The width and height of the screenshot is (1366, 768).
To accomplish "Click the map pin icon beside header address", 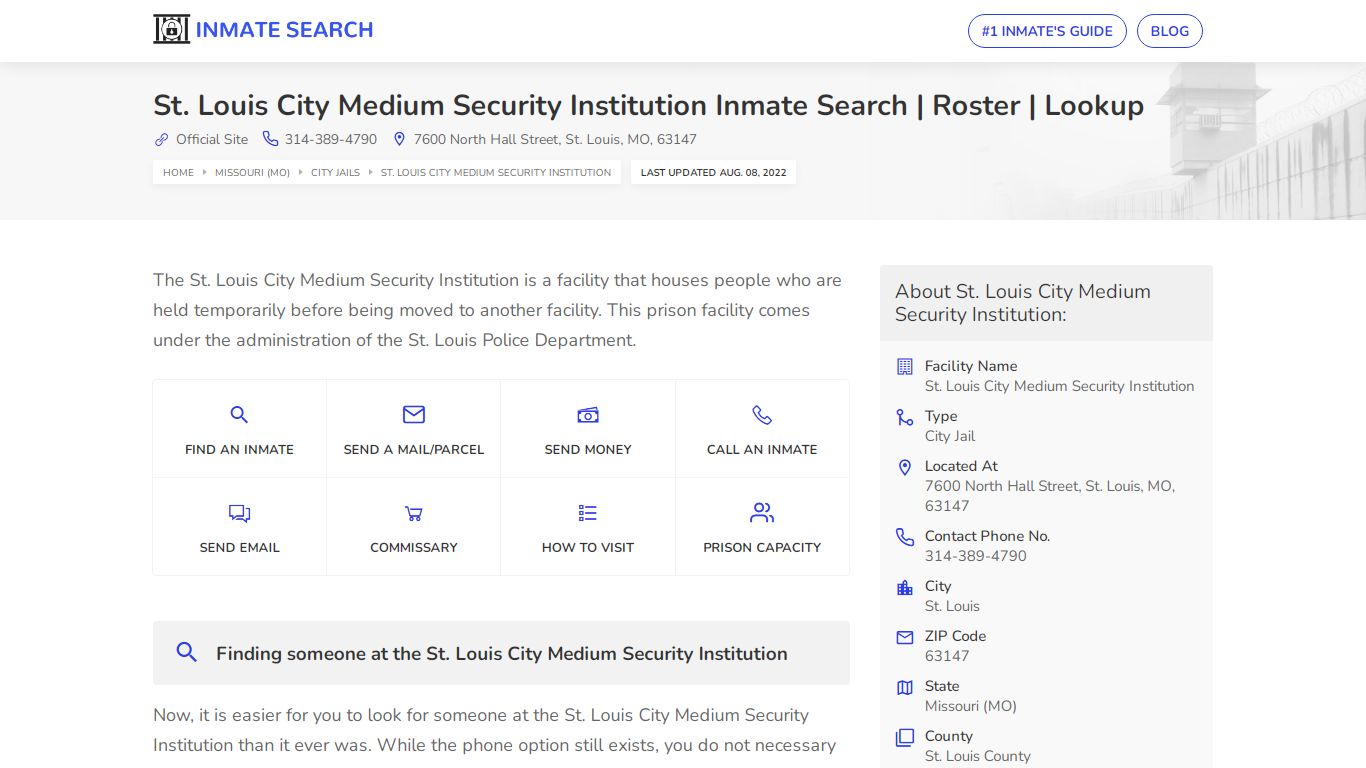I will 399,139.
